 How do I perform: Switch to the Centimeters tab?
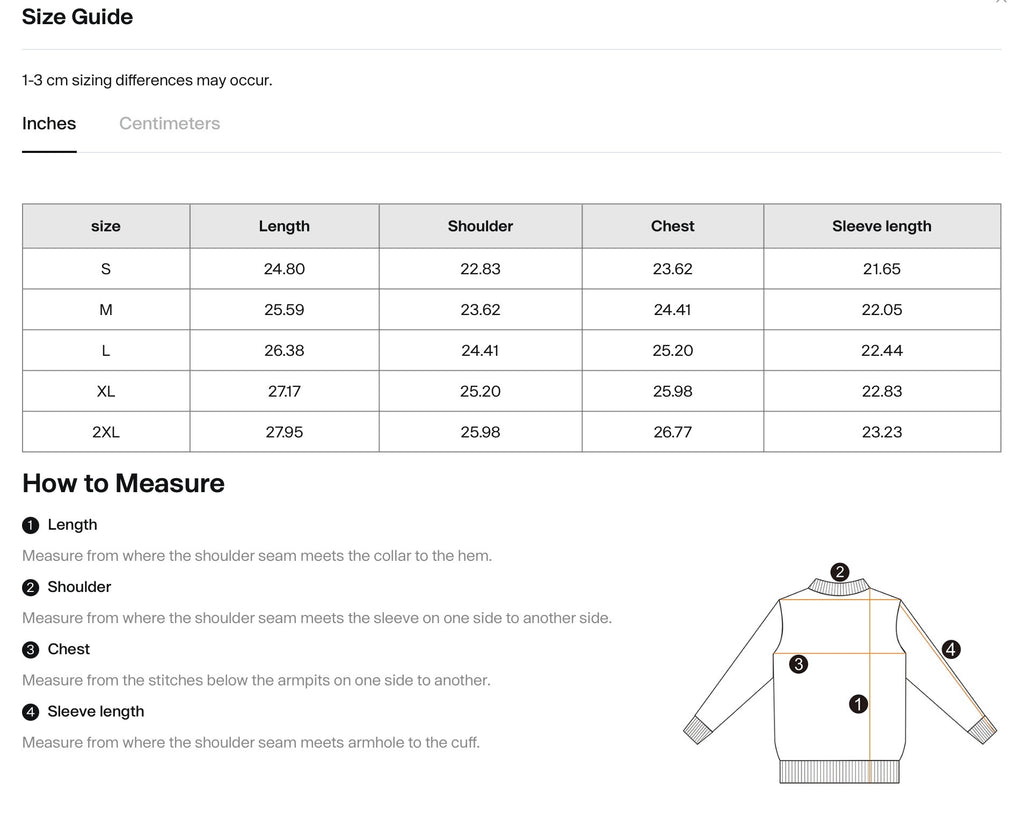(169, 123)
